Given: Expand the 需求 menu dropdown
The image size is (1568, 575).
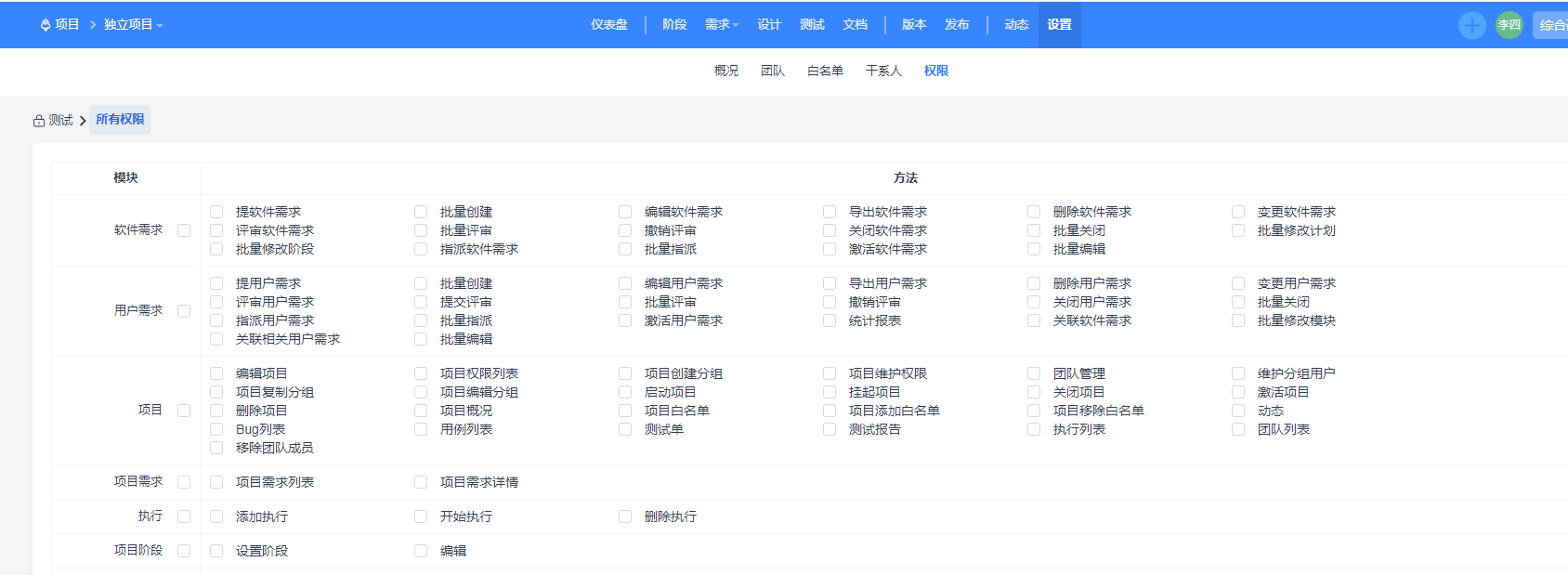Looking at the screenshot, I should [x=722, y=25].
